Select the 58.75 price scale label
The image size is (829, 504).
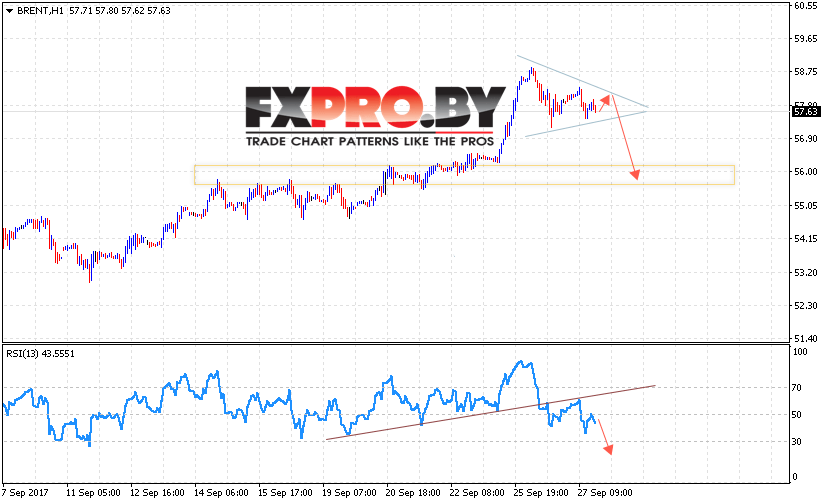point(806,72)
